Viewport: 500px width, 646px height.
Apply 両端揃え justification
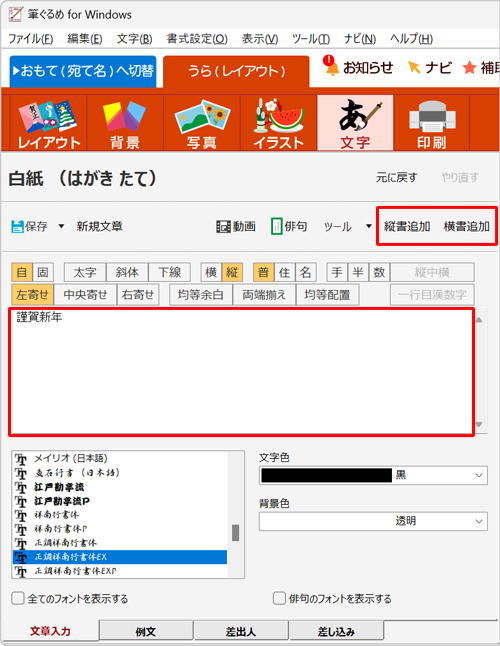[x=264, y=295]
